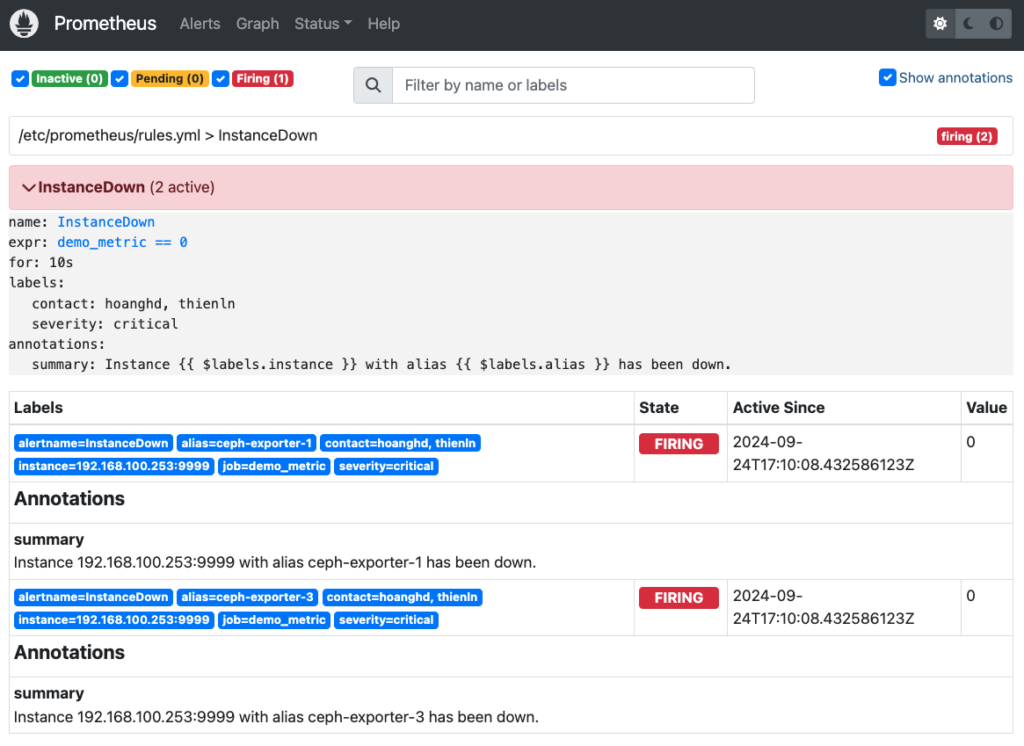Screen dimensions: 1024x746
Task: Click the yellow Pending (0) badge
Action: [x=170, y=79]
